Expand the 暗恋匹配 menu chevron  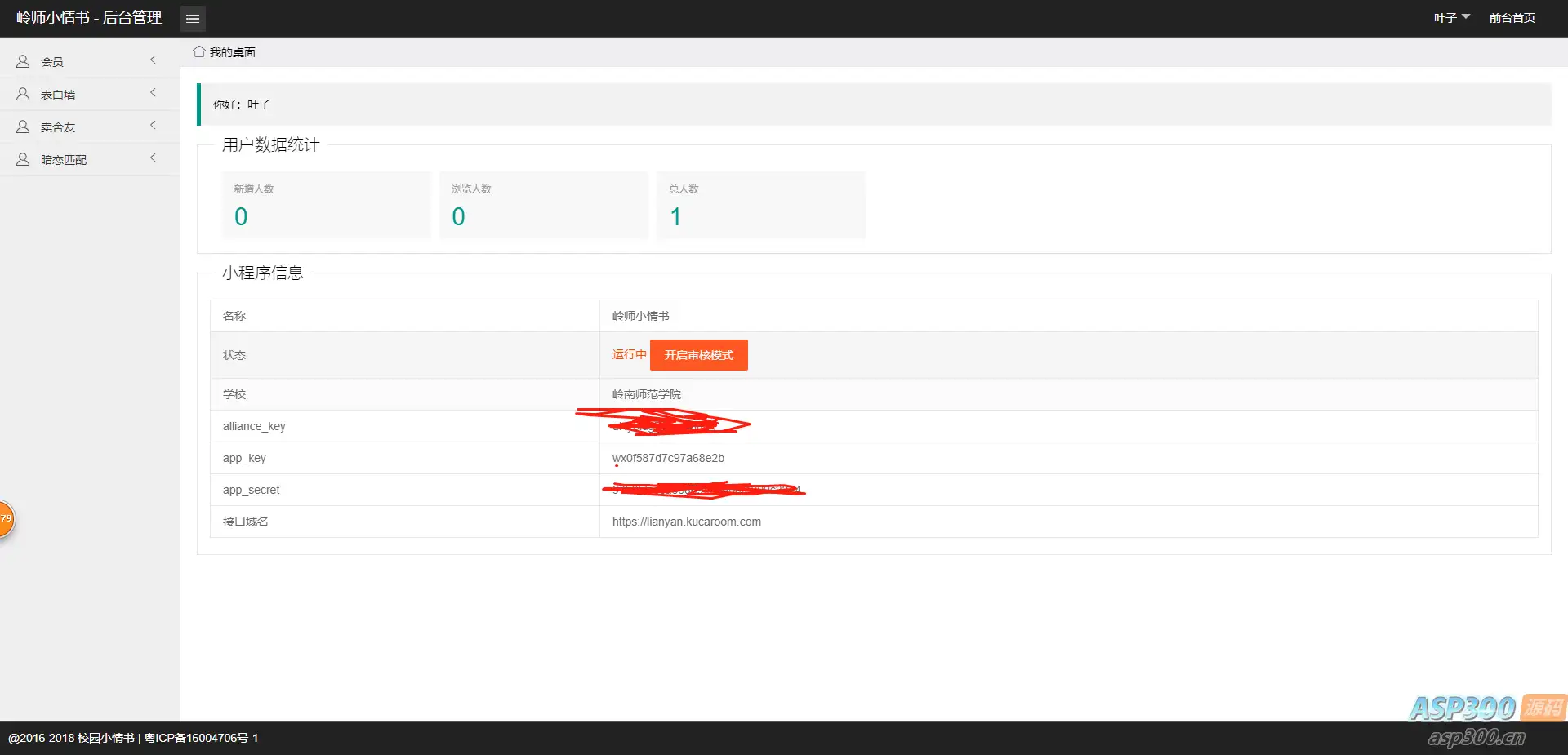(153, 158)
